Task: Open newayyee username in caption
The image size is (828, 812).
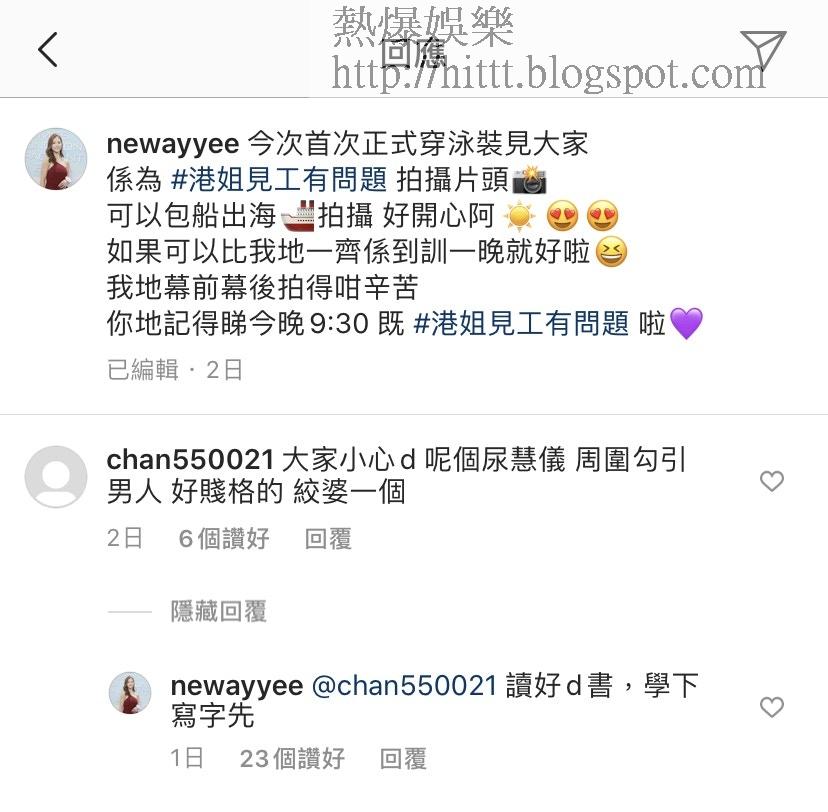Action: (173, 144)
